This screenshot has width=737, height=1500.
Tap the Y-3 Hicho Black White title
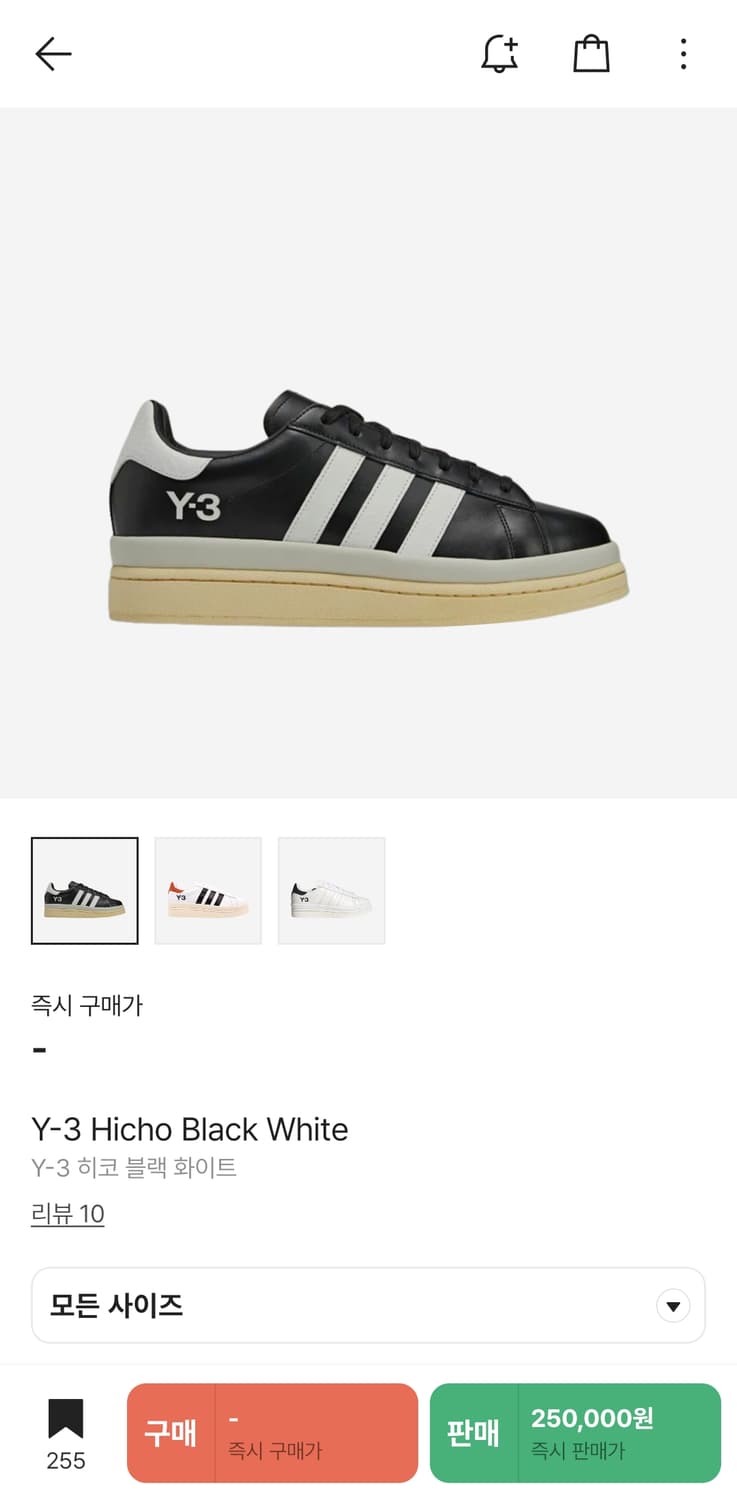[x=190, y=1130]
